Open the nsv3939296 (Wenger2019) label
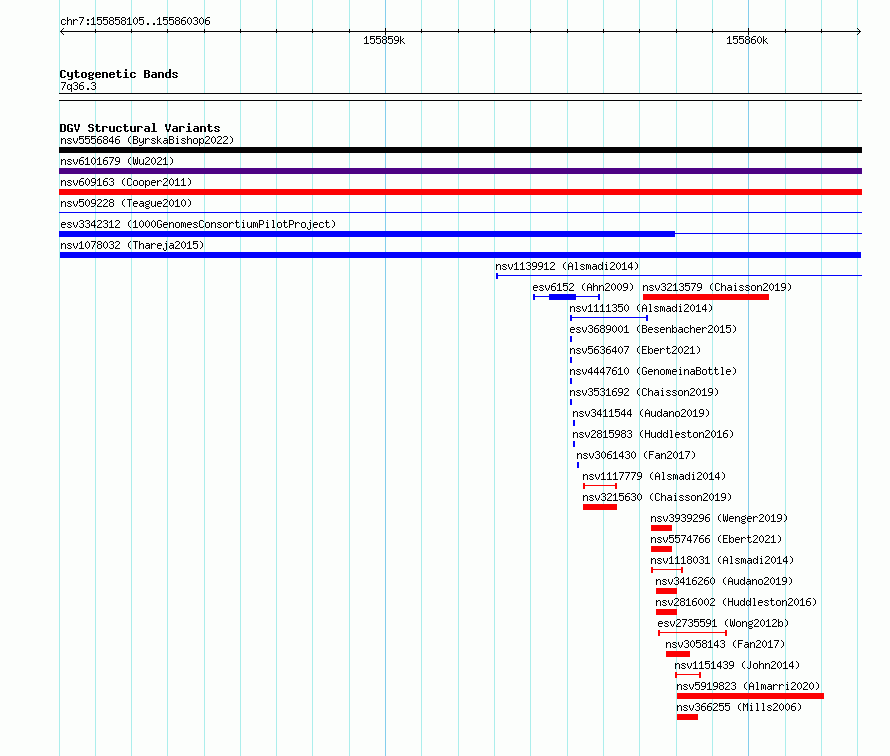This screenshot has height=756, width=890. (x=719, y=518)
